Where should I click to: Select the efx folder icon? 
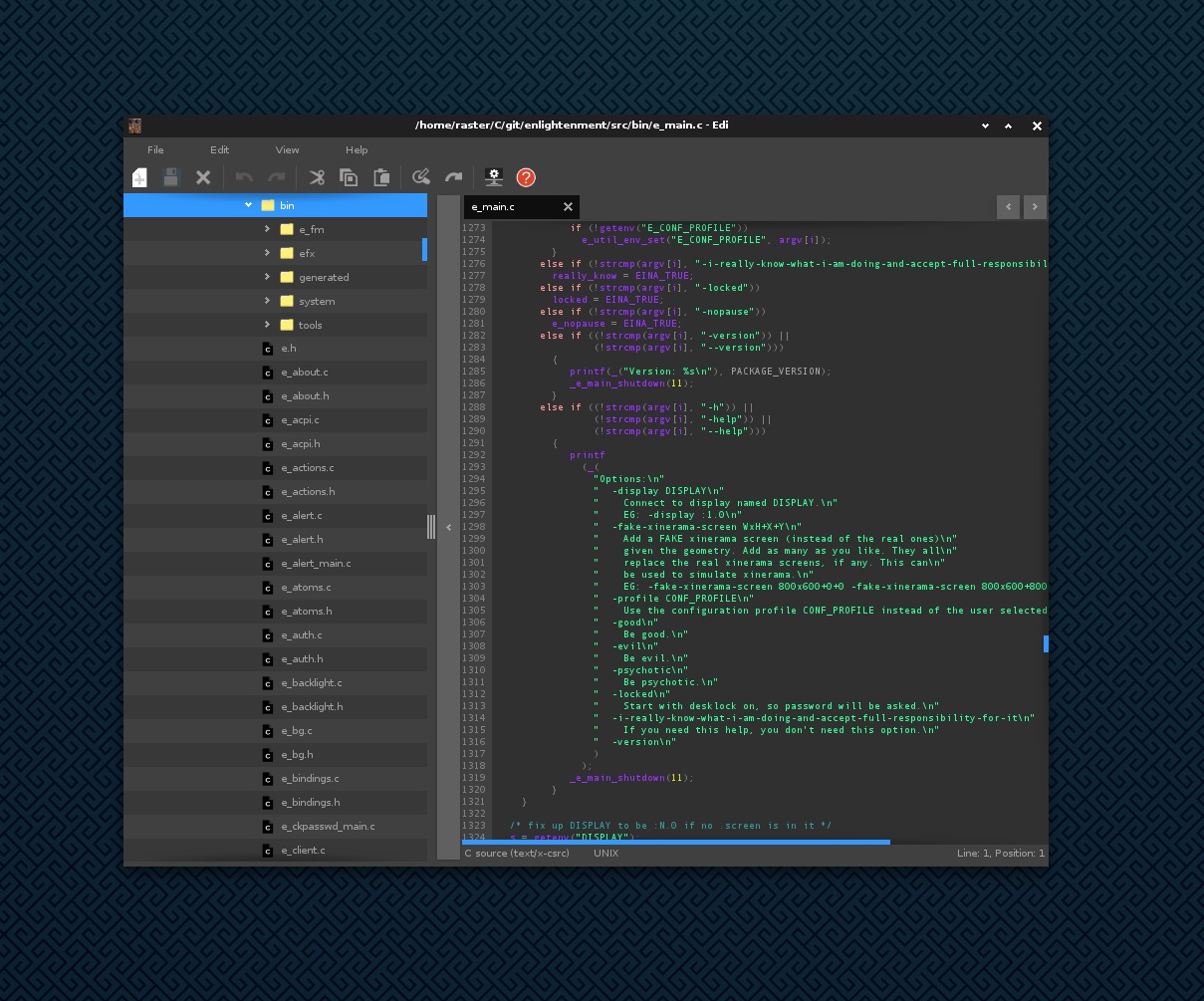click(287, 253)
